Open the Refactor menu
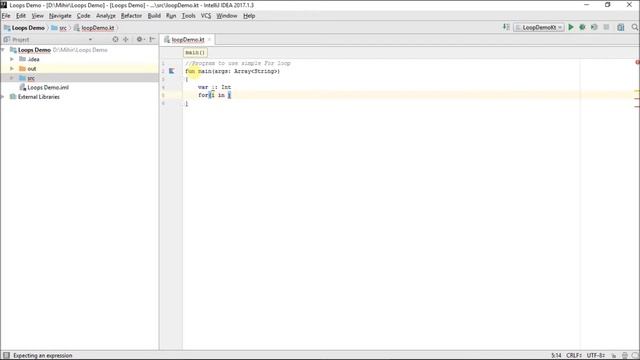 pos(131,16)
